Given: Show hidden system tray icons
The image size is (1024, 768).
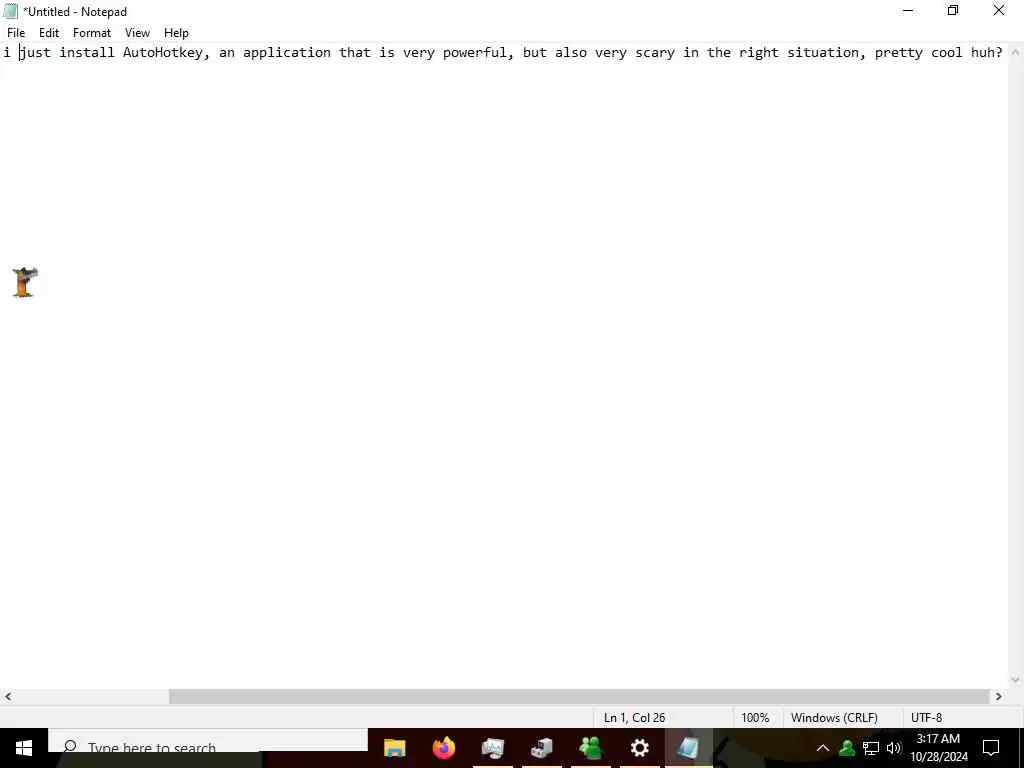Looking at the screenshot, I should pyautogui.click(x=823, y=748).
